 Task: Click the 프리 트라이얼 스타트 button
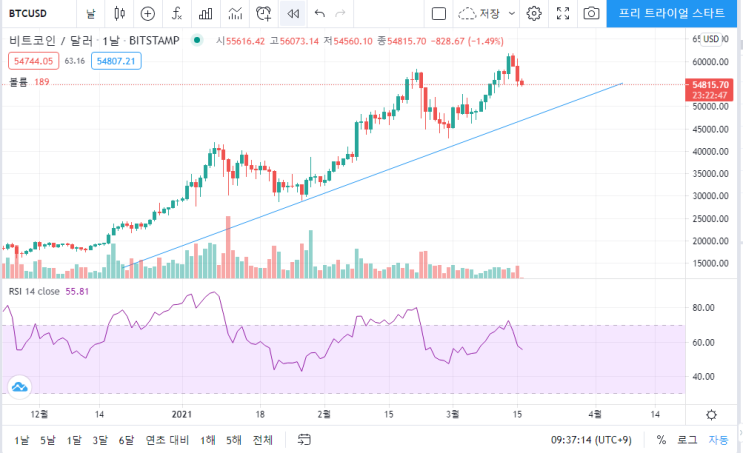coord(671,13)
